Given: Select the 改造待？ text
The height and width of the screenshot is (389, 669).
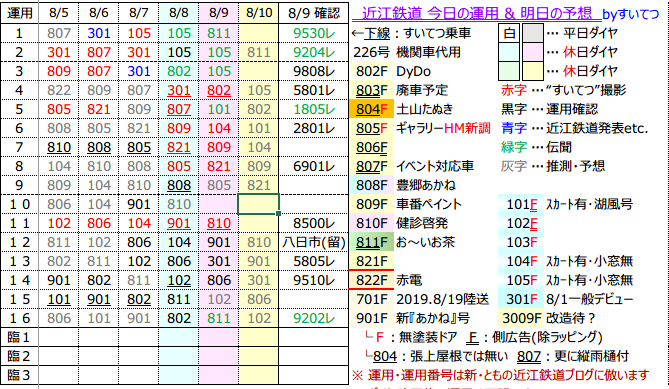Looking at the screenshot, I should 570,318.
